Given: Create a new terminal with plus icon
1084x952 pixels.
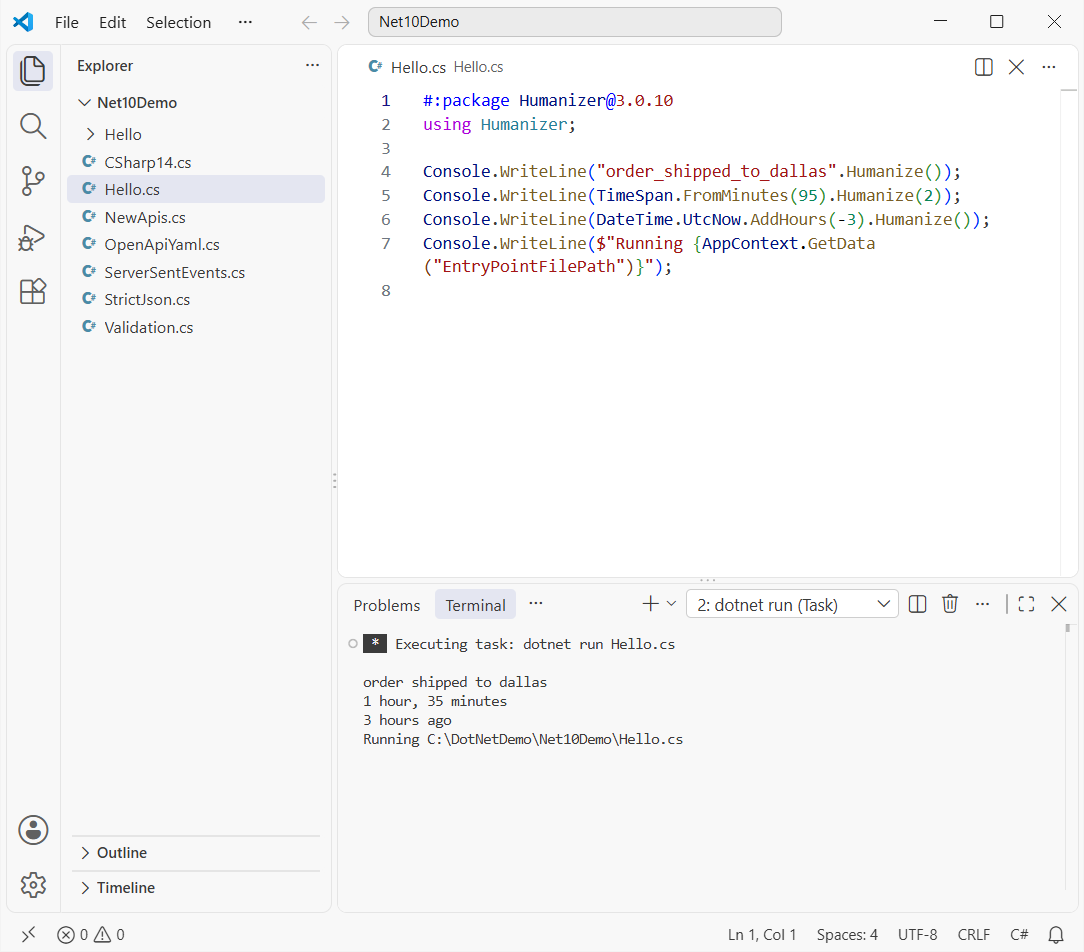Looking at the screenshot, I should (x=650, y=604).
